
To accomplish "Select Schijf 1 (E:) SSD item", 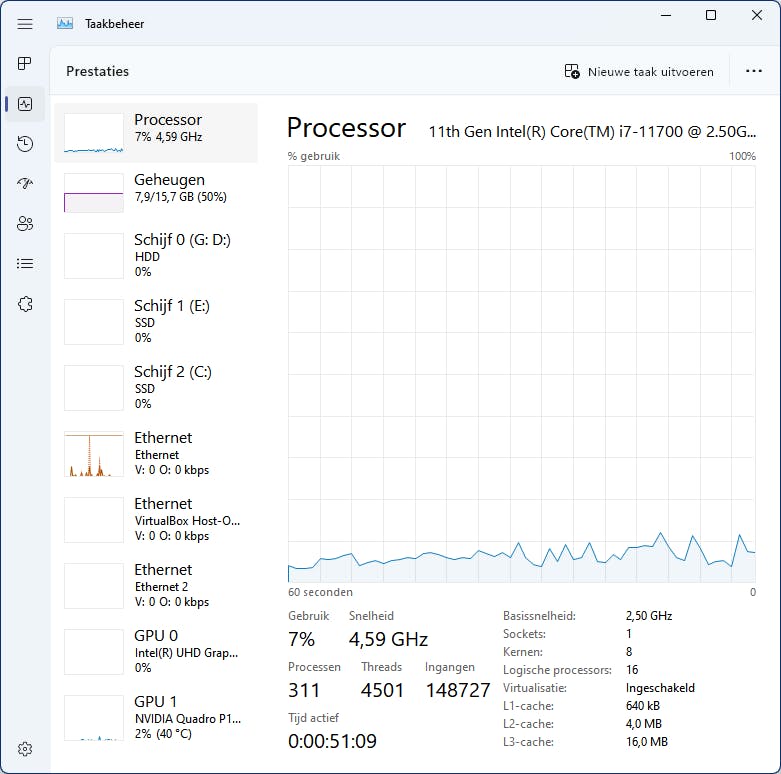I will (156, 322).
